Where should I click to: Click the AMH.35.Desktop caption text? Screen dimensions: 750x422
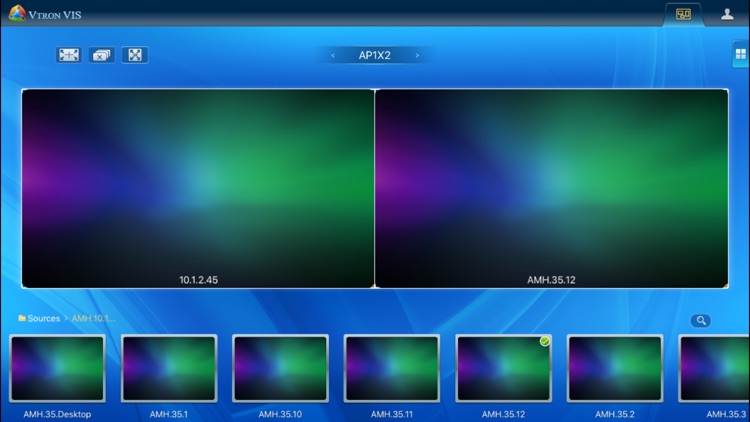click(x=57, y=414)
